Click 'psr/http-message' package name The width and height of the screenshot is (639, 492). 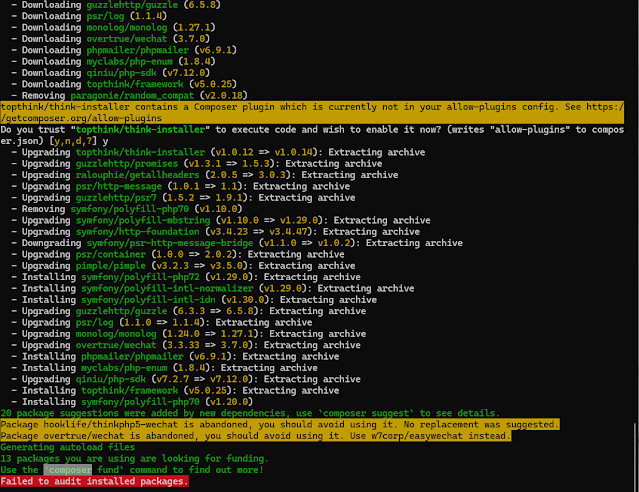[119, 187]
